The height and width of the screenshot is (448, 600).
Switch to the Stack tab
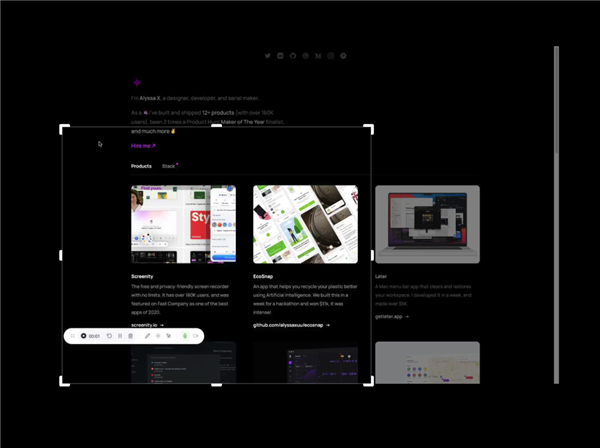point(169,166)
